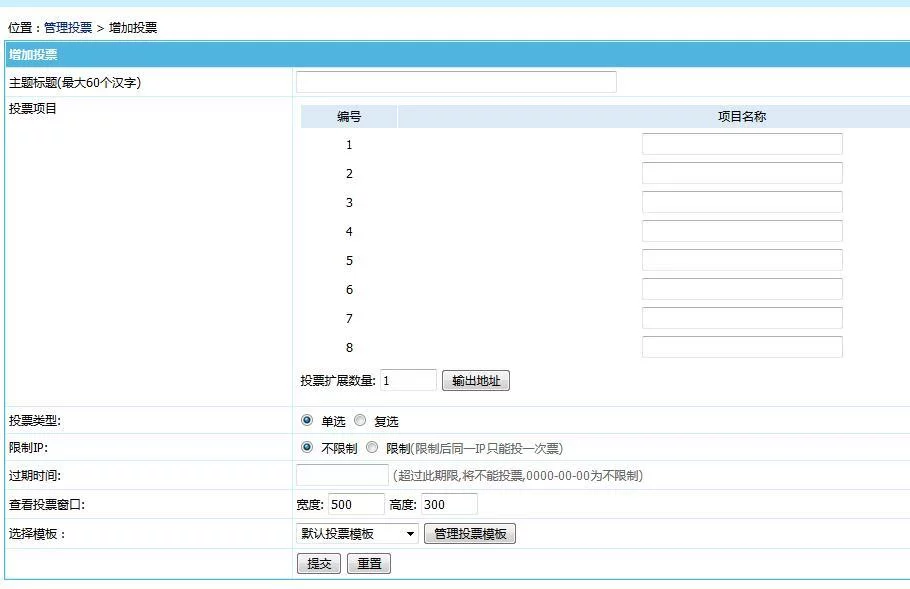
Task: Click the 高度 input field showing 300
Action: pos(449,504)
